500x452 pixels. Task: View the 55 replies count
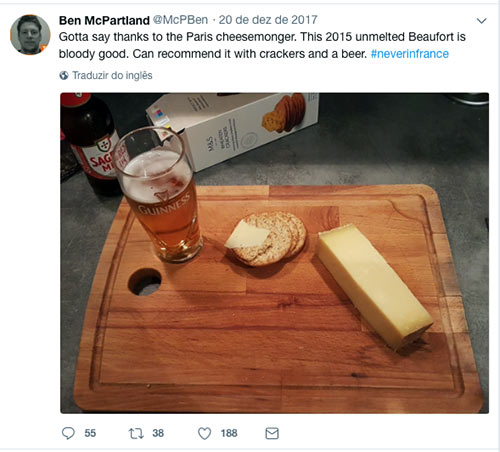tap(90, 433)
